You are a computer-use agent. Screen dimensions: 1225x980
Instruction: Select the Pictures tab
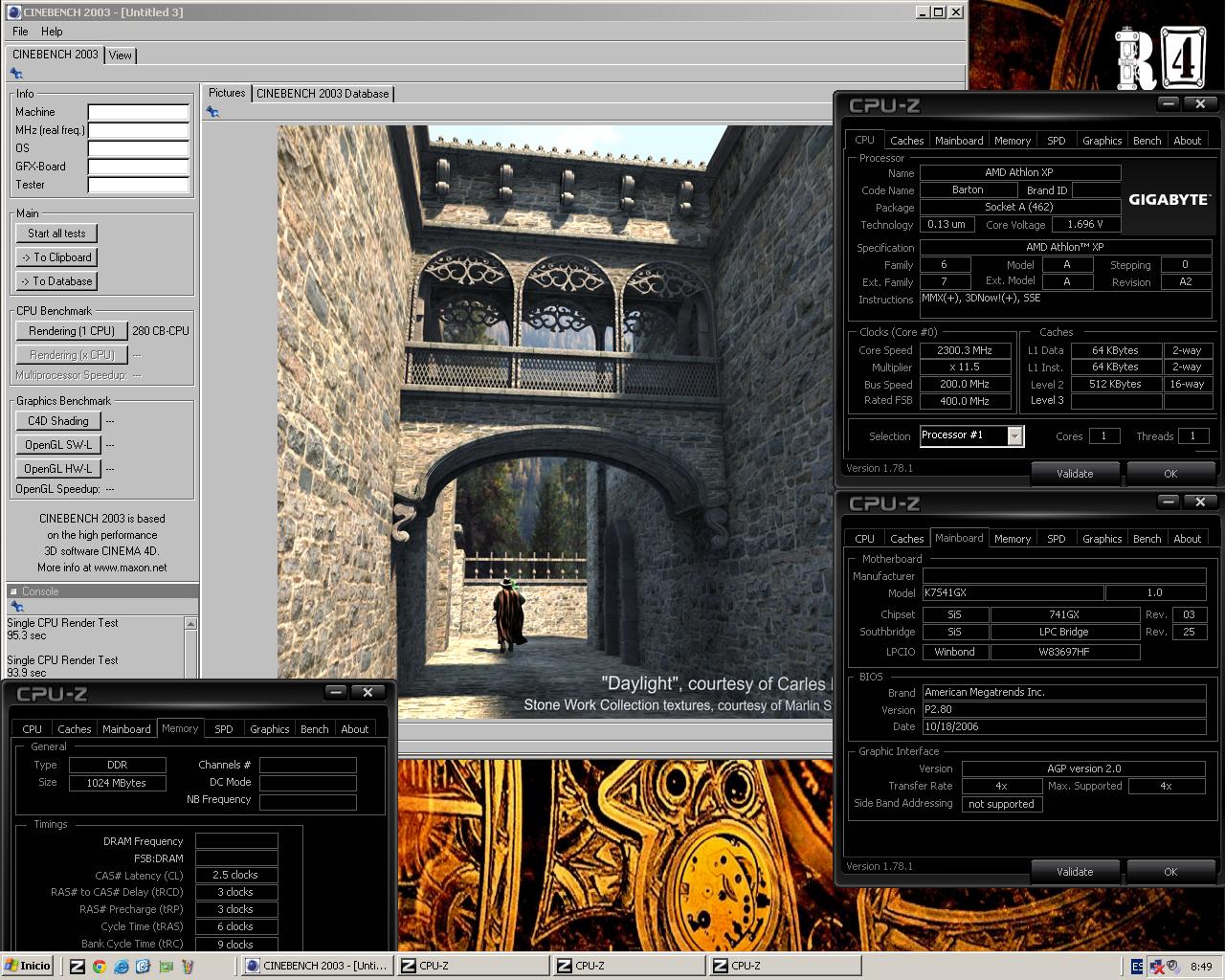coord(227,93)
